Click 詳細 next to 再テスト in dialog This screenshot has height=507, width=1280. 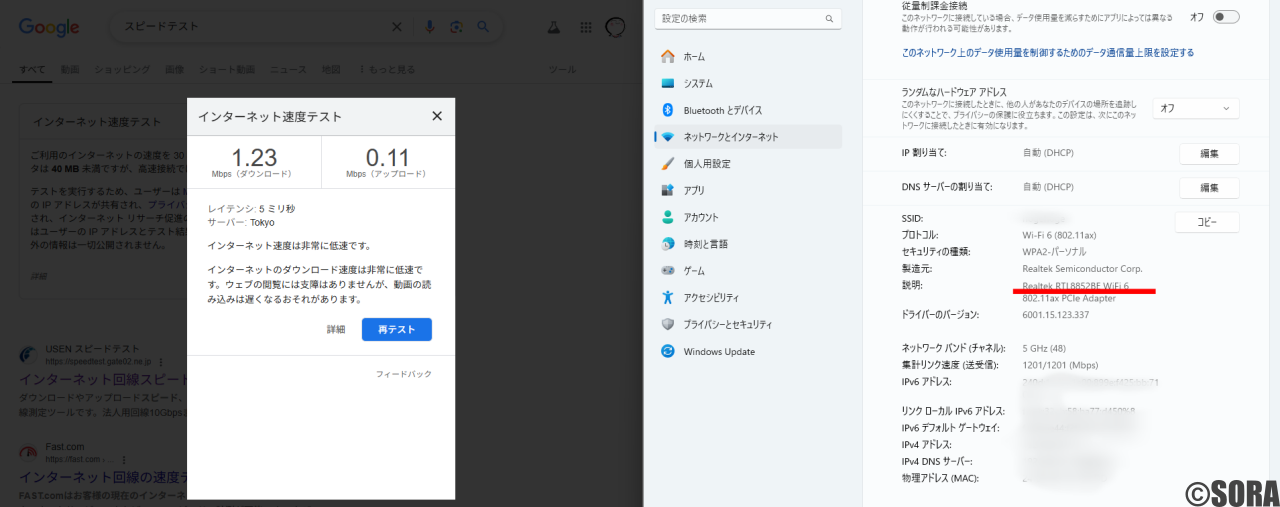coord(336,329)
